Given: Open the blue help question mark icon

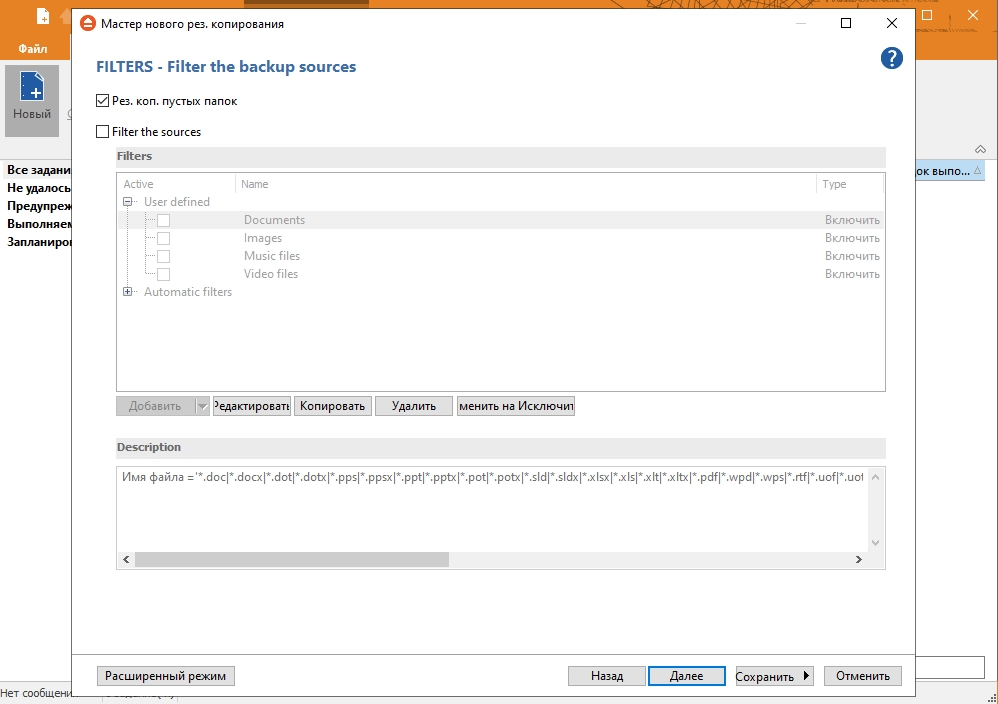Looking at the screenshot, I should [891, 58].
